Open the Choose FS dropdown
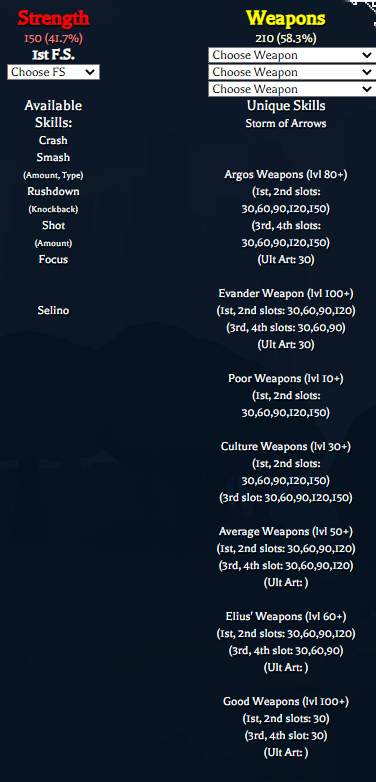Image resolution: width=376 pixels, height=782 pixels. click(53, 72)
